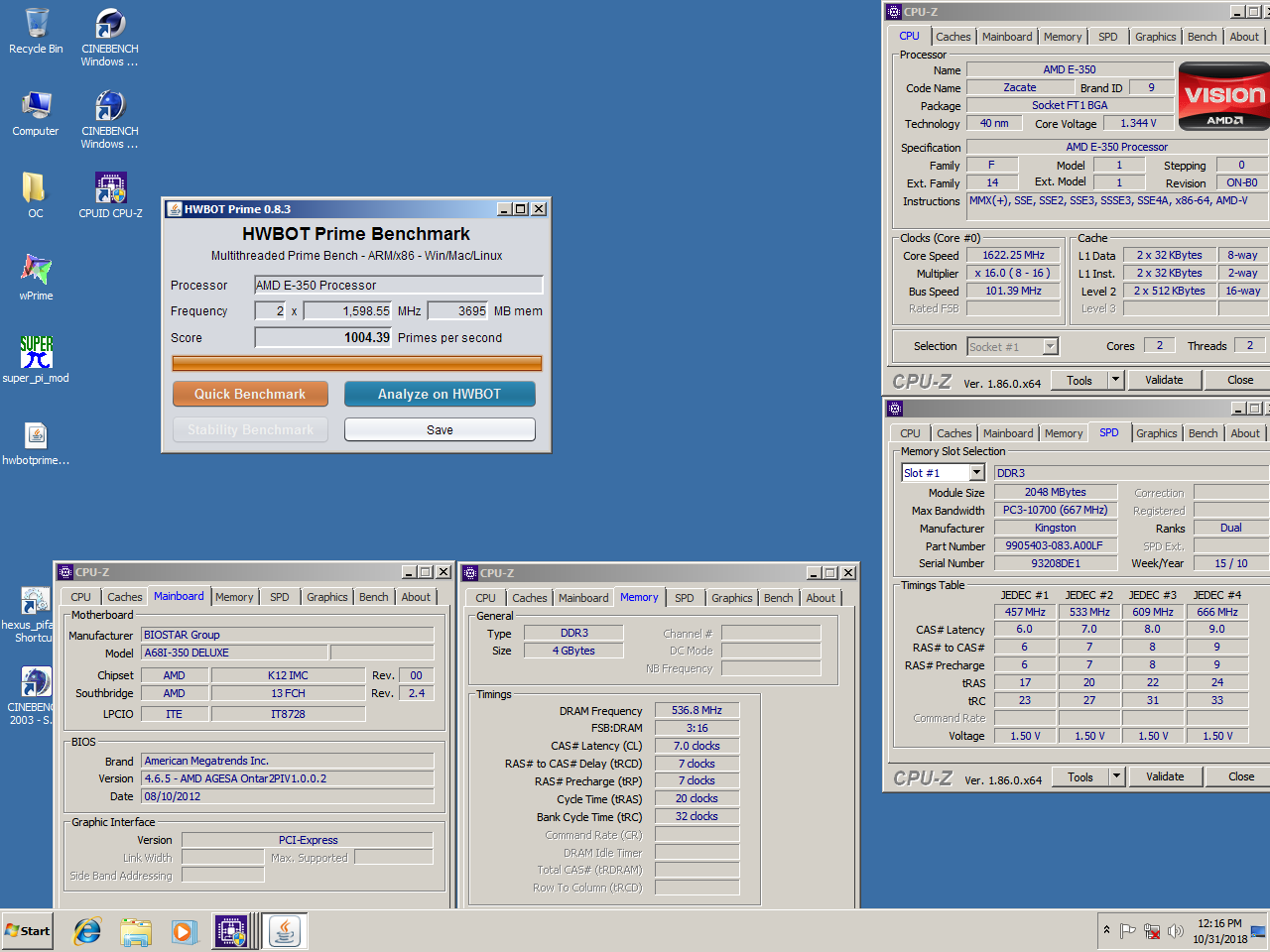Save the HWBOT Prime result

[440, 429]
